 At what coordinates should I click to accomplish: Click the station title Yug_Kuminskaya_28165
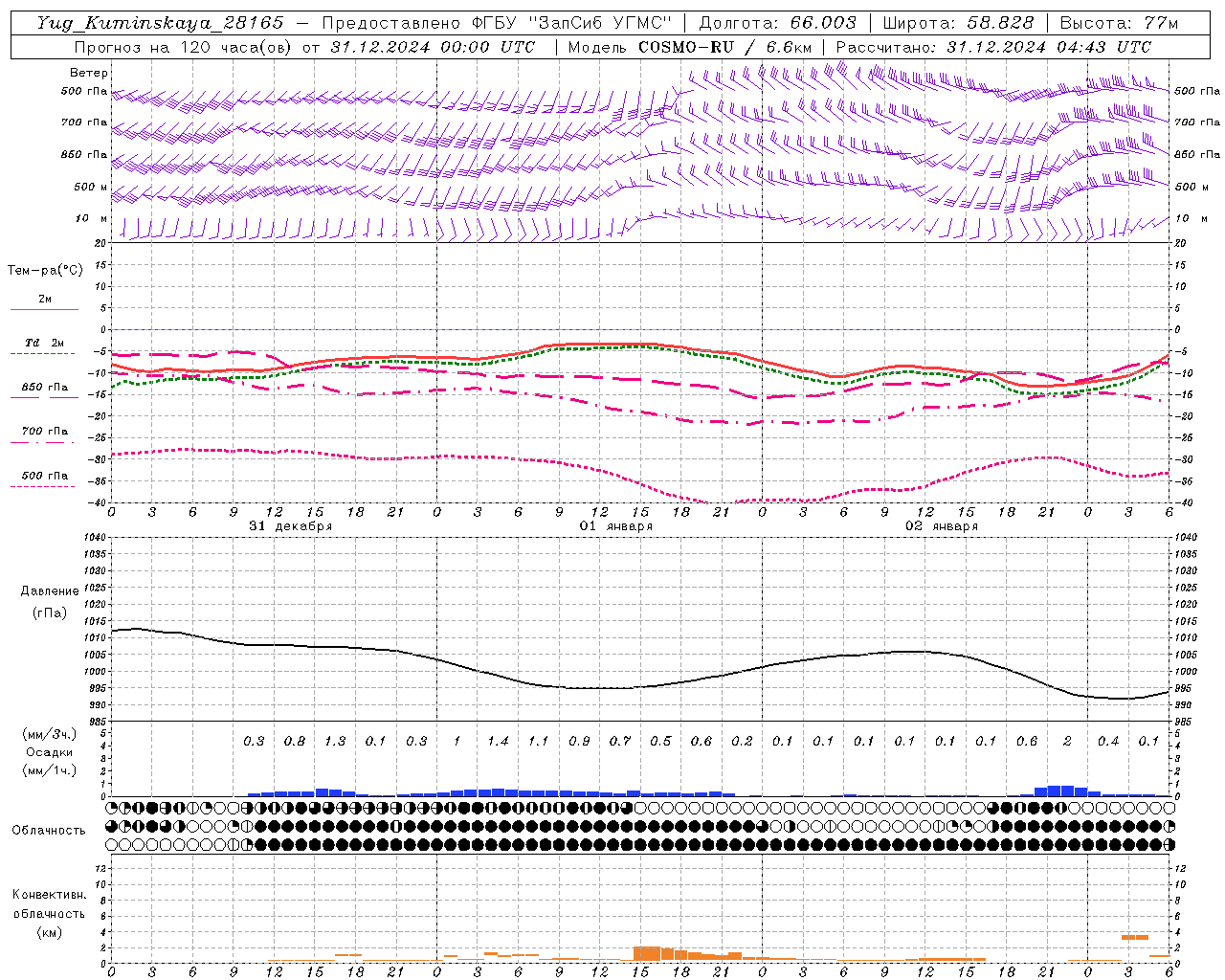160,23
